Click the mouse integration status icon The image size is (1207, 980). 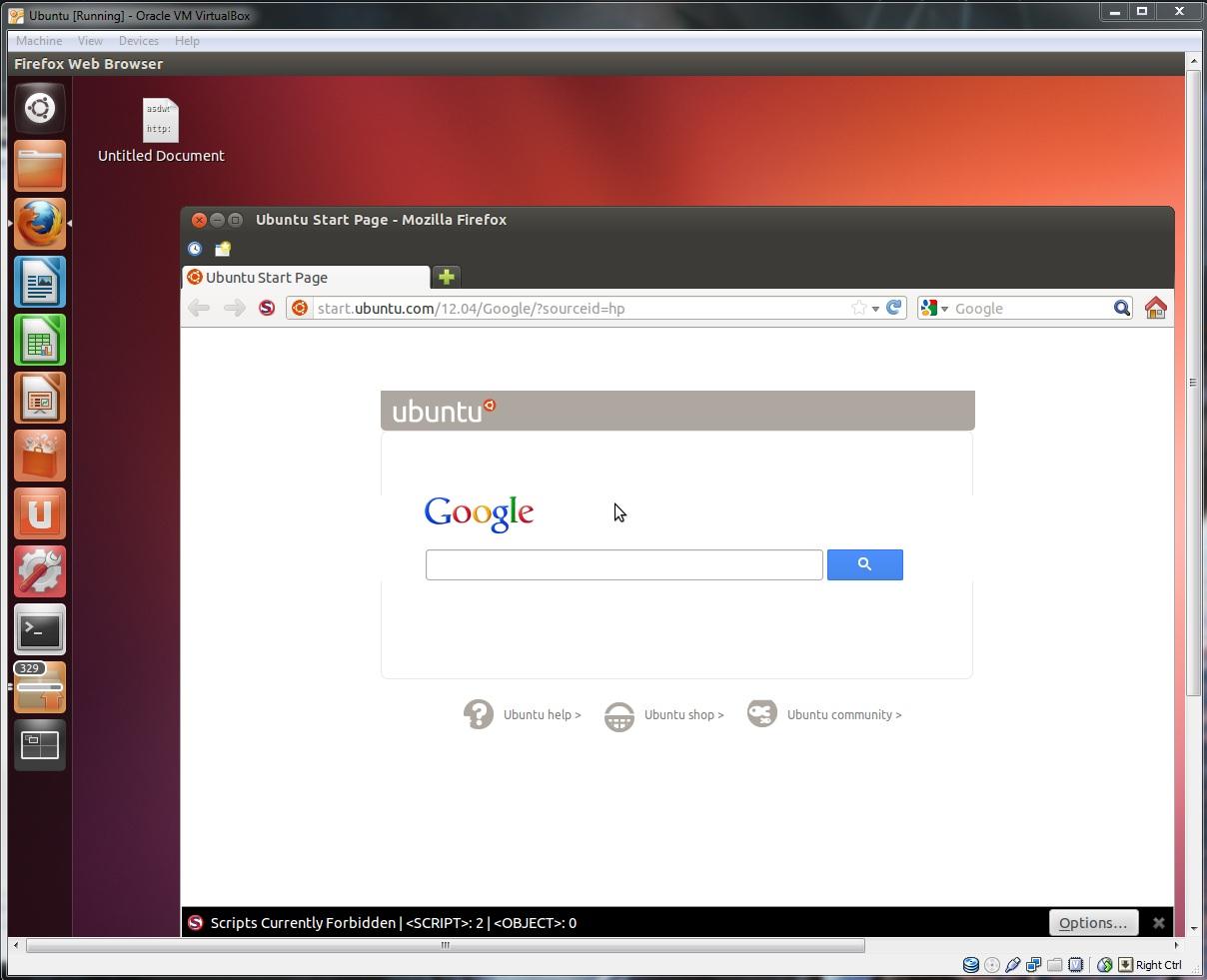pyautogui.click(x=1104, y=965)
